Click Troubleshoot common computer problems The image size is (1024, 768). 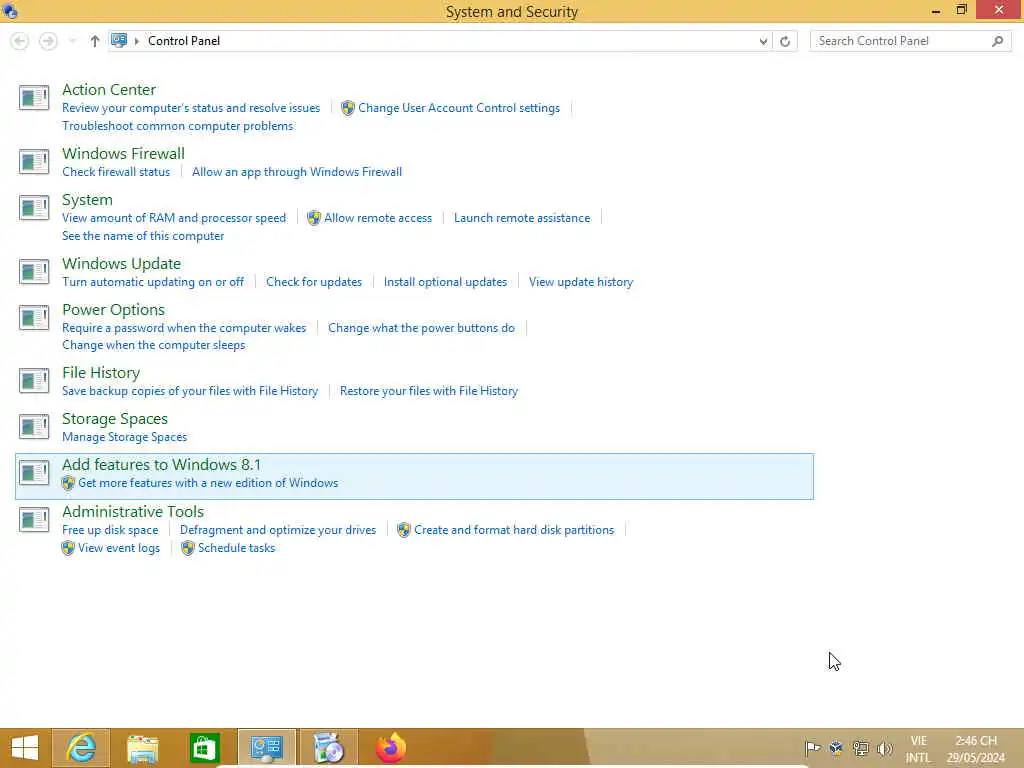178,125
